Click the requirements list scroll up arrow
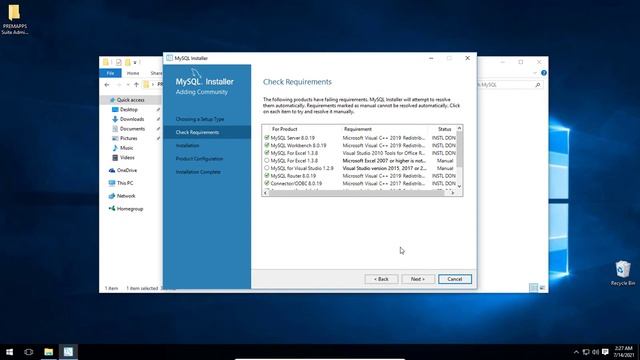Viewport: 640px width, 360px height. click(x=459, y=128)
